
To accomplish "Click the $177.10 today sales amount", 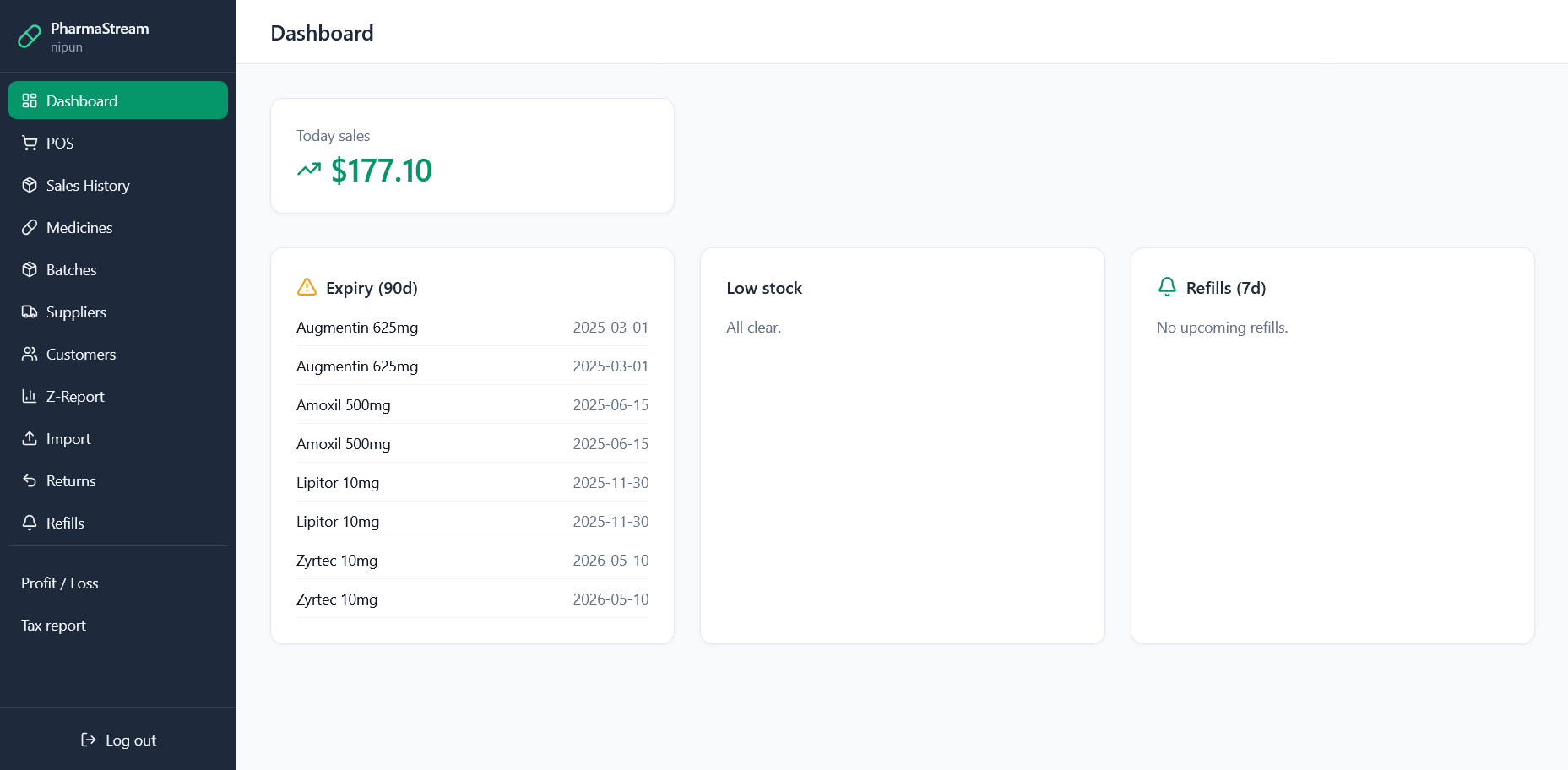I will click(381, 171).
